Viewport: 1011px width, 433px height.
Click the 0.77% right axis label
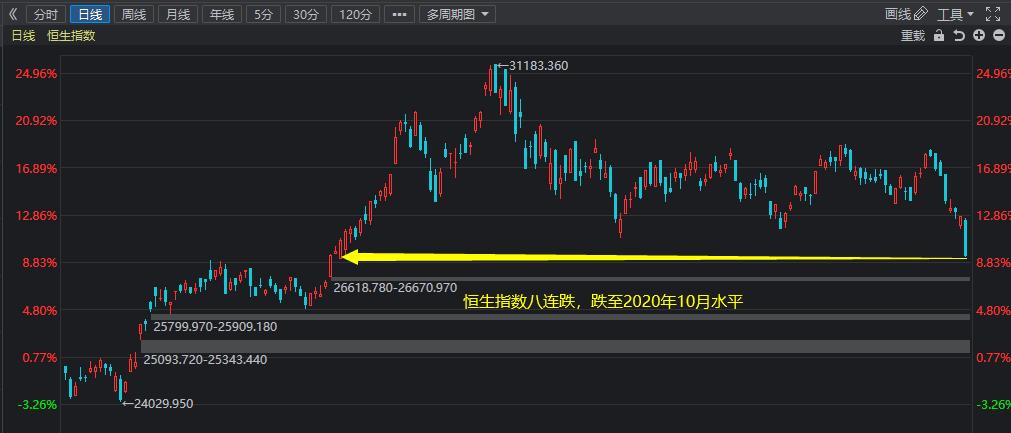994,358
